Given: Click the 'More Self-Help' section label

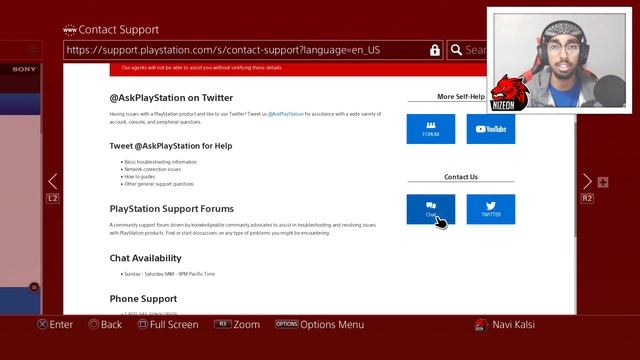Looking at the screenshot, I should (461, 97).
